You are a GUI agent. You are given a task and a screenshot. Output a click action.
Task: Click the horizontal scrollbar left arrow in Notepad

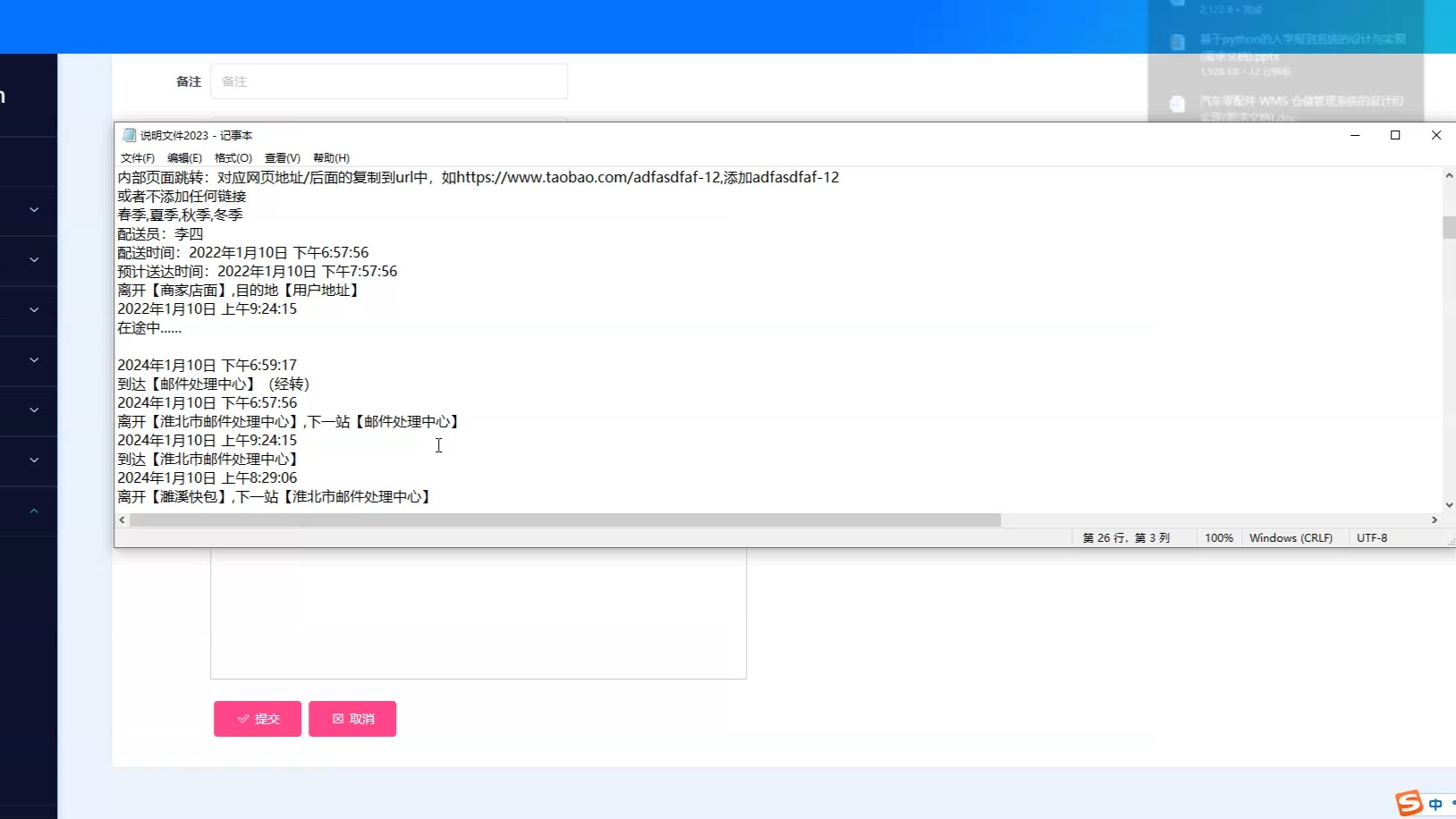click(122, 519)
